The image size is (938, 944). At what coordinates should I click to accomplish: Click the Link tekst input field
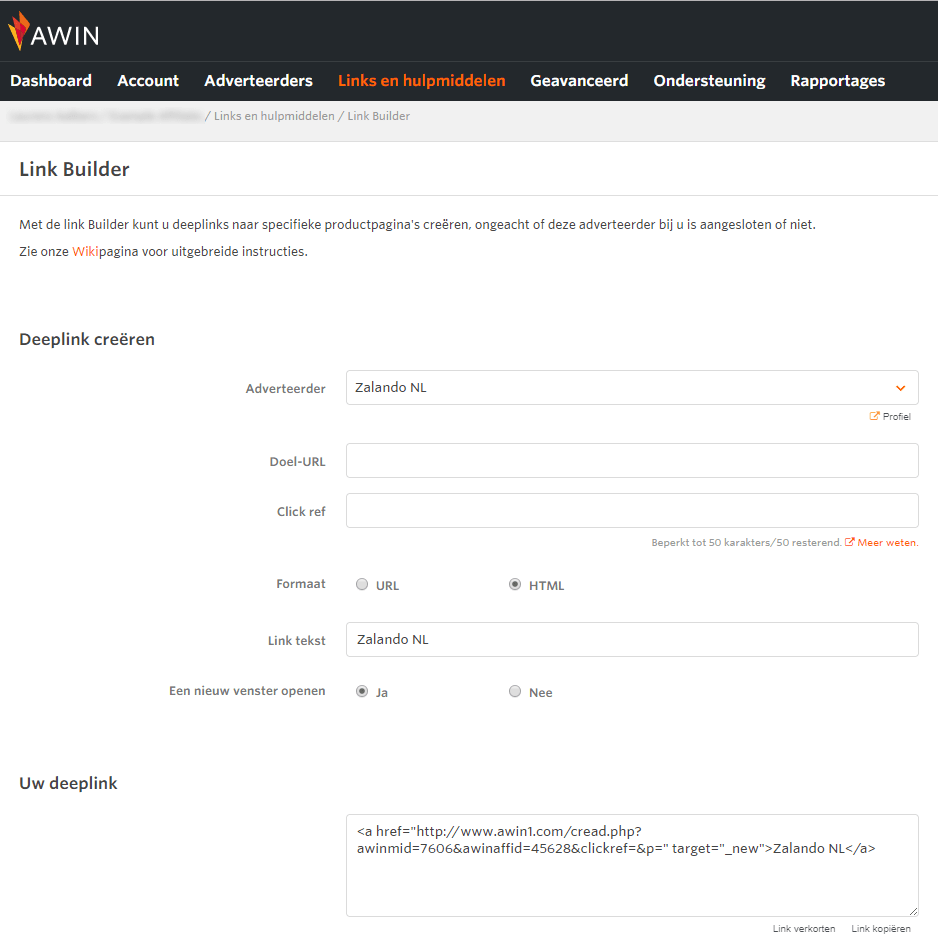pyautogui.click(x=632, y=640)
